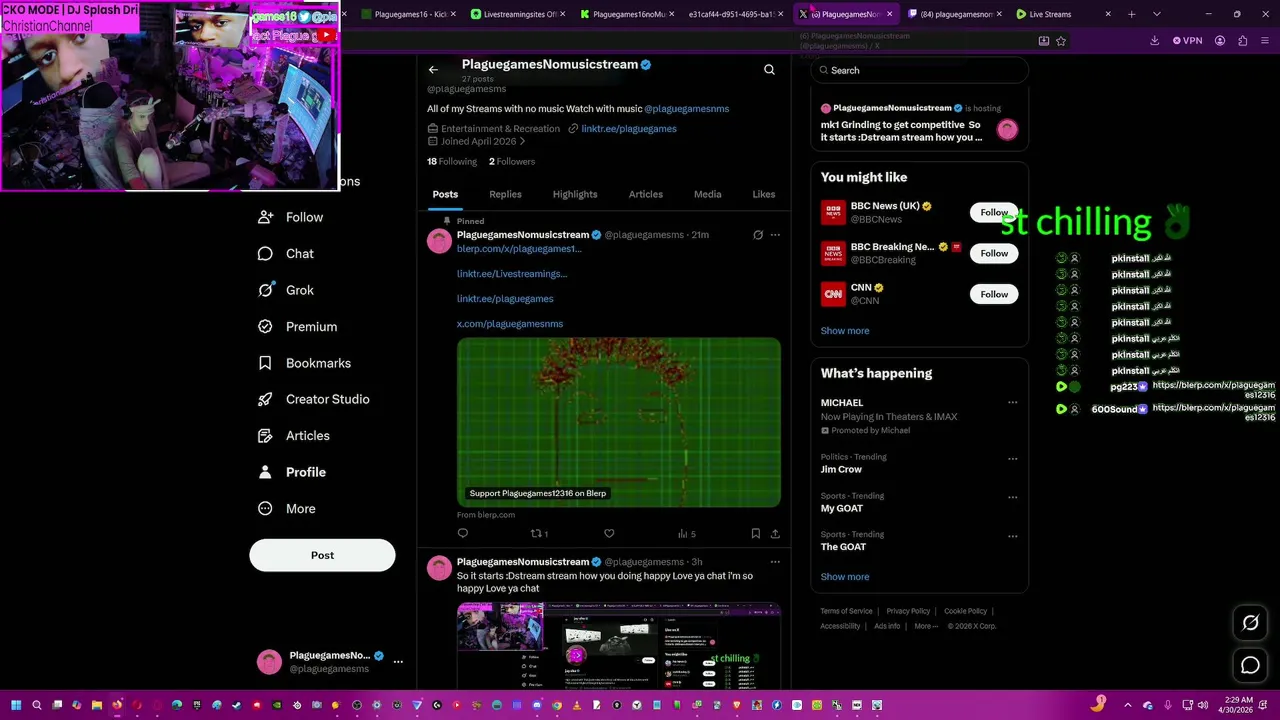Open the 3h post's screenshot image

tap(619, 646)
